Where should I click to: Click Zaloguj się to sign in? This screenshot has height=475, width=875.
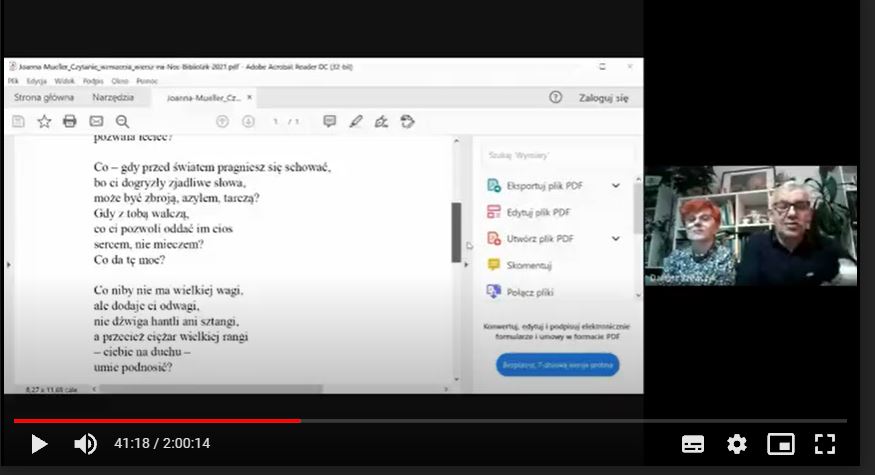pos(603,98)
